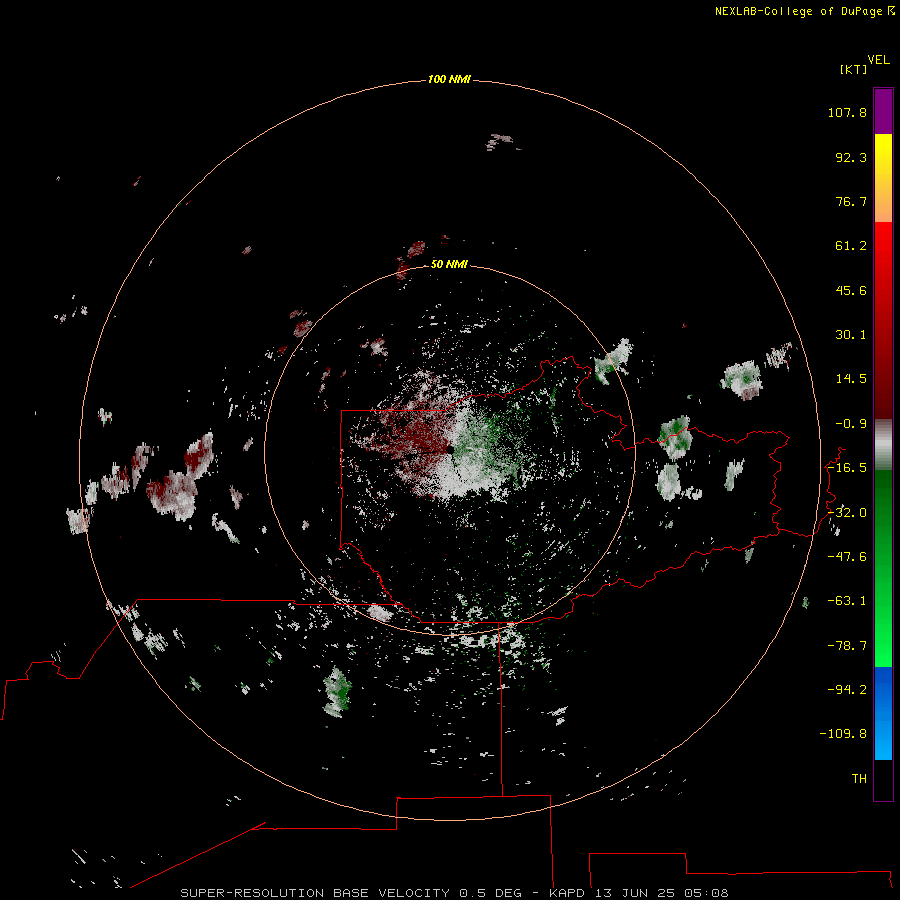This screenshot has width=900, height=900.
Task: Click the -47.6 legend value
Action: pyautogui.click(x=847, y=557)
